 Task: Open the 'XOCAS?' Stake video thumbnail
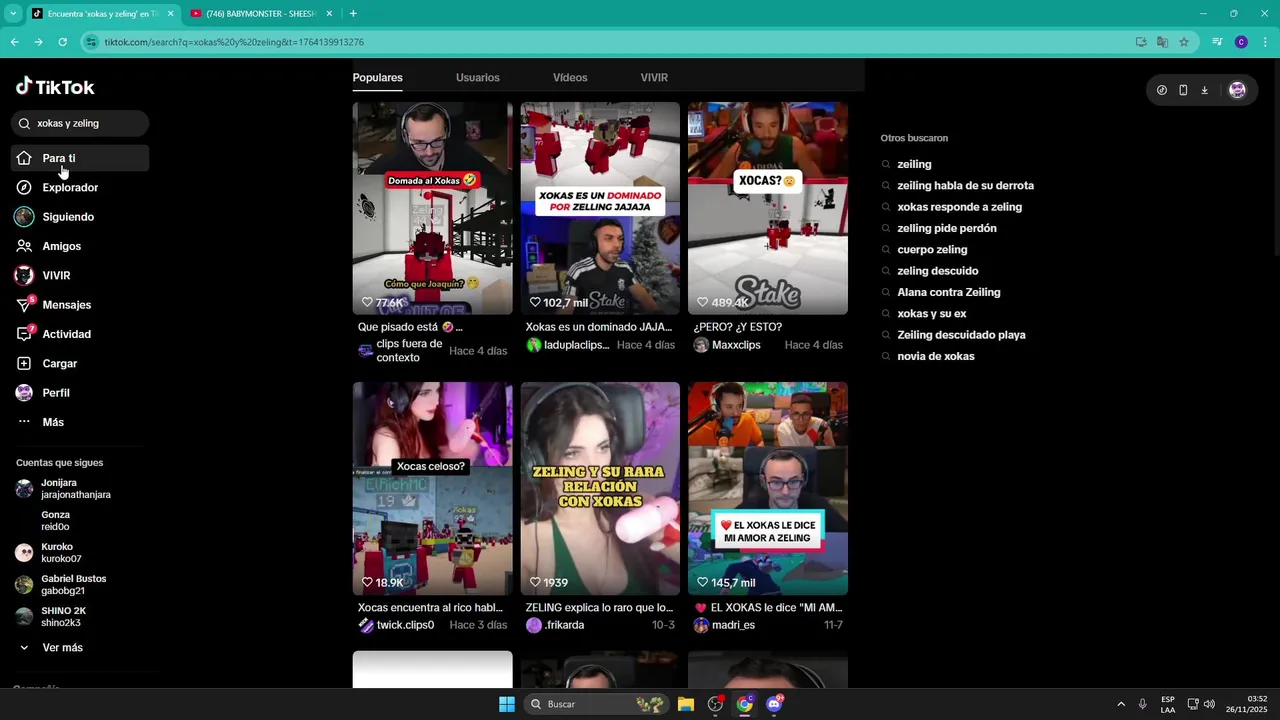(768, 208)
